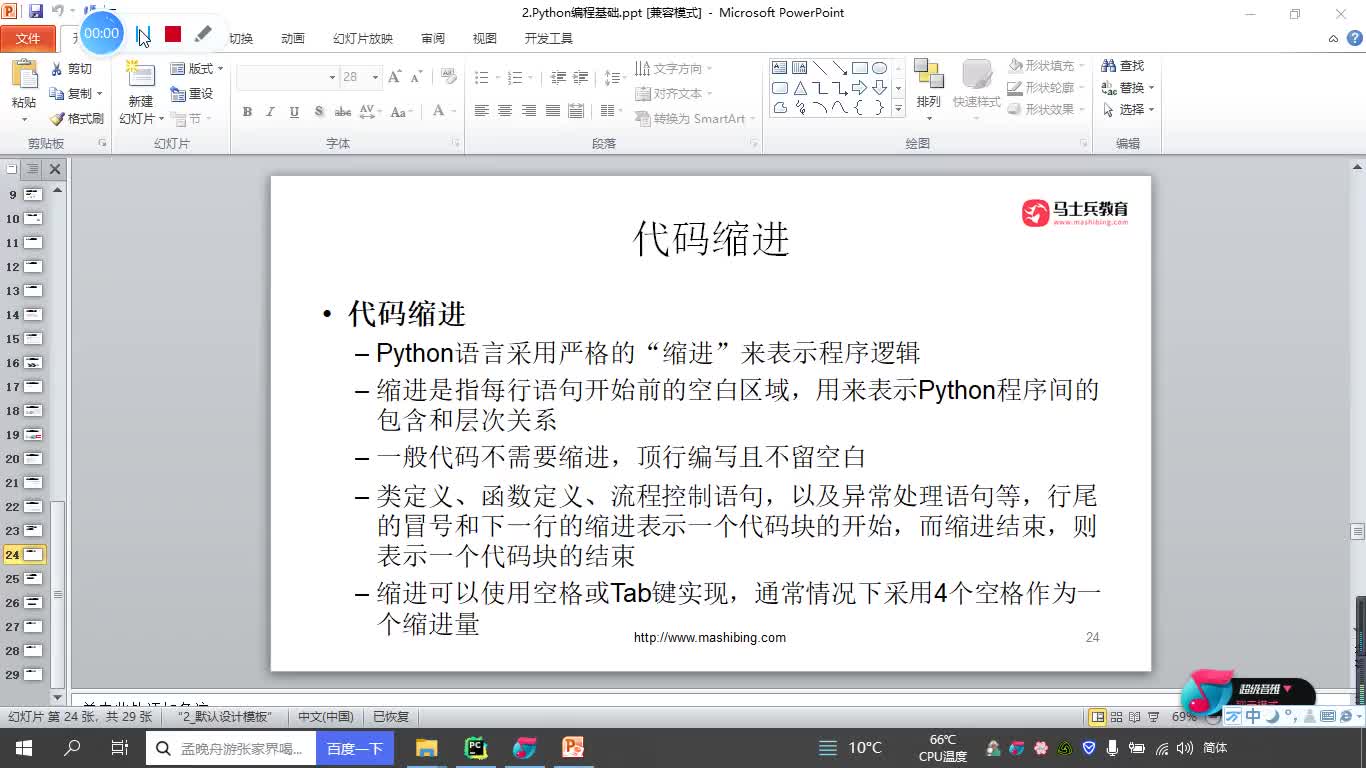Click the pen annotation tool on recorder

click(x=203, y=34)
